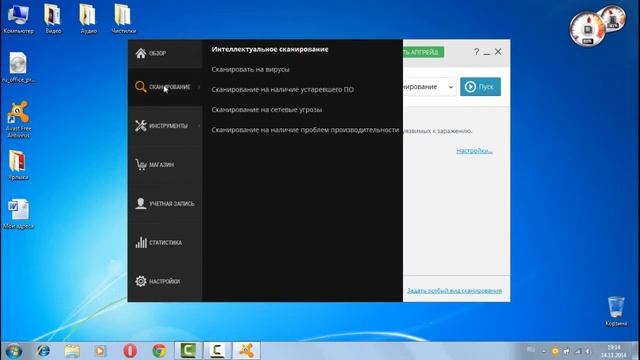Choose Сканирование на наличие проблем производительности
The width and height of the screenshot is (640, 360).
coord(305,130)
